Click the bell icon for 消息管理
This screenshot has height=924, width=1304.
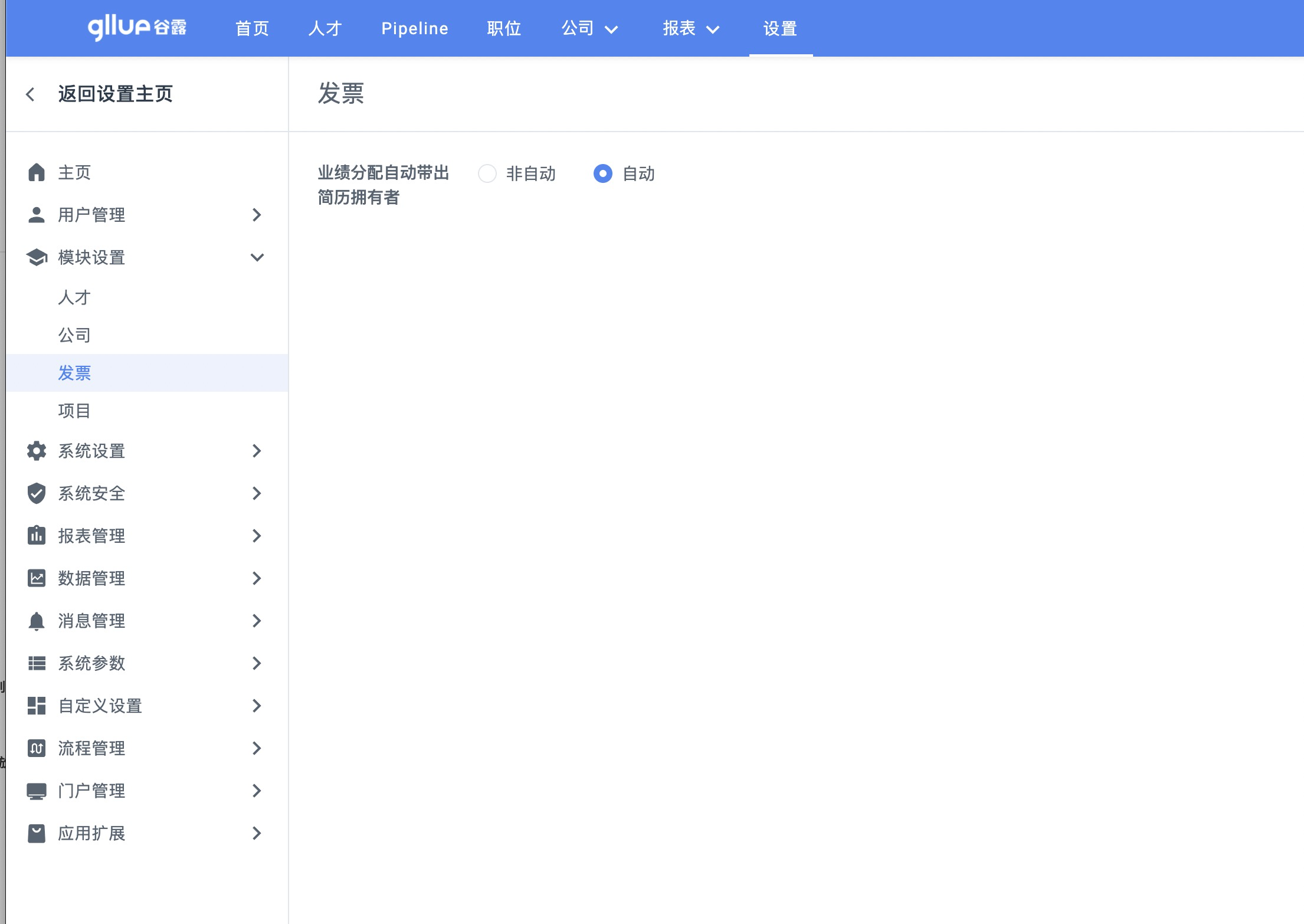coord(37,621)
